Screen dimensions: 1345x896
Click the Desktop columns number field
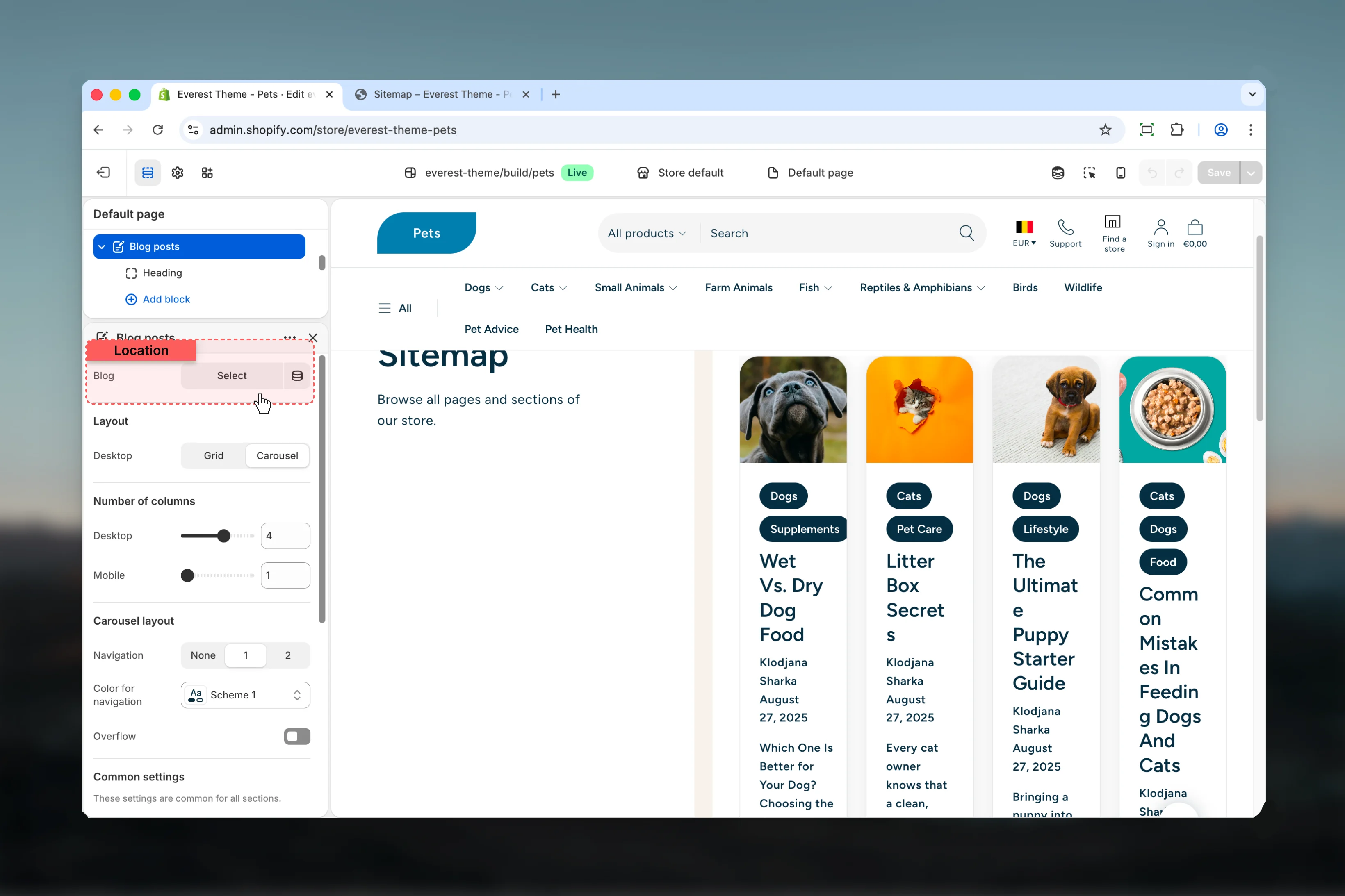click(x=285, y=535)
